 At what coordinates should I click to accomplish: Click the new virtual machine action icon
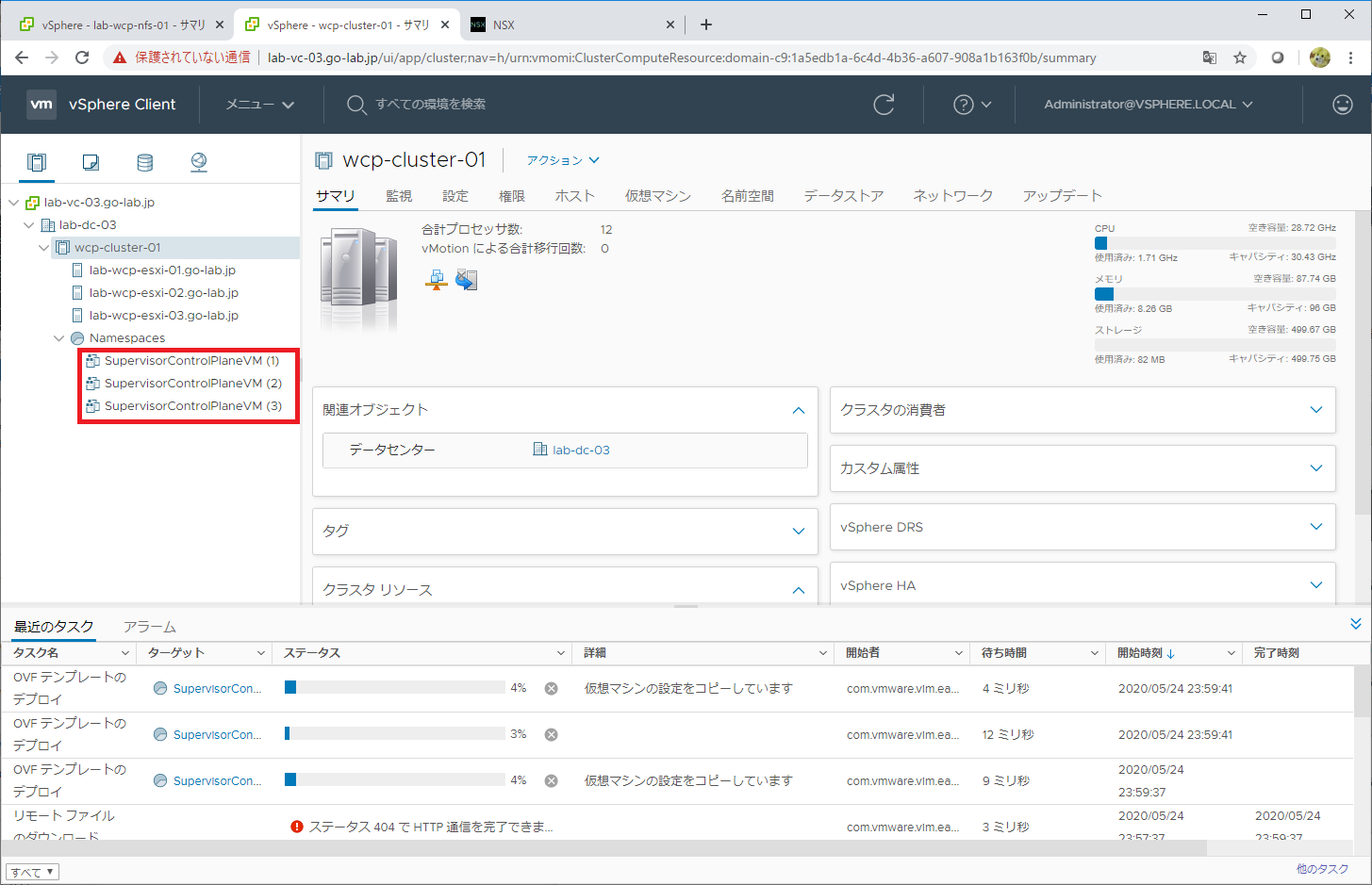466,279
